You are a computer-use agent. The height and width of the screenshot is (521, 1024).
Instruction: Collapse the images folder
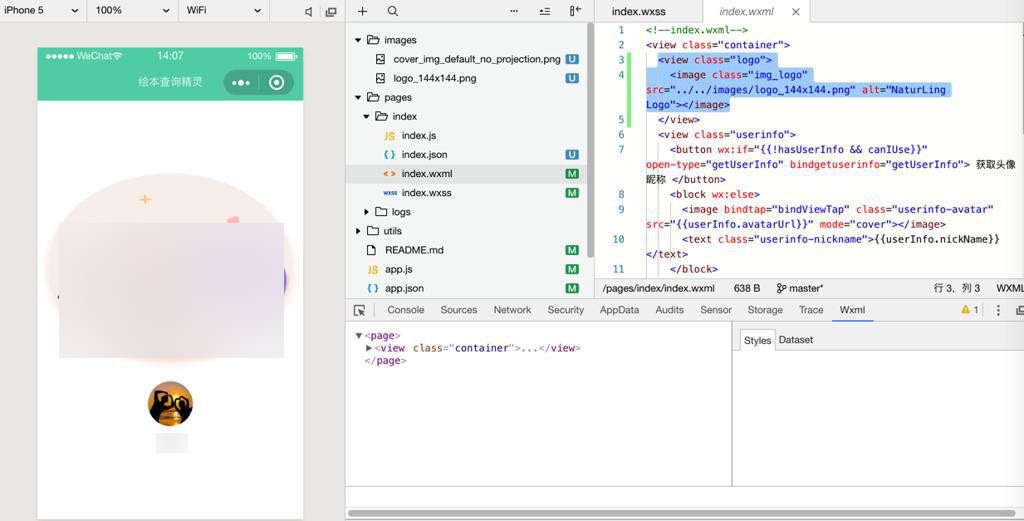[x=358, y=40]
